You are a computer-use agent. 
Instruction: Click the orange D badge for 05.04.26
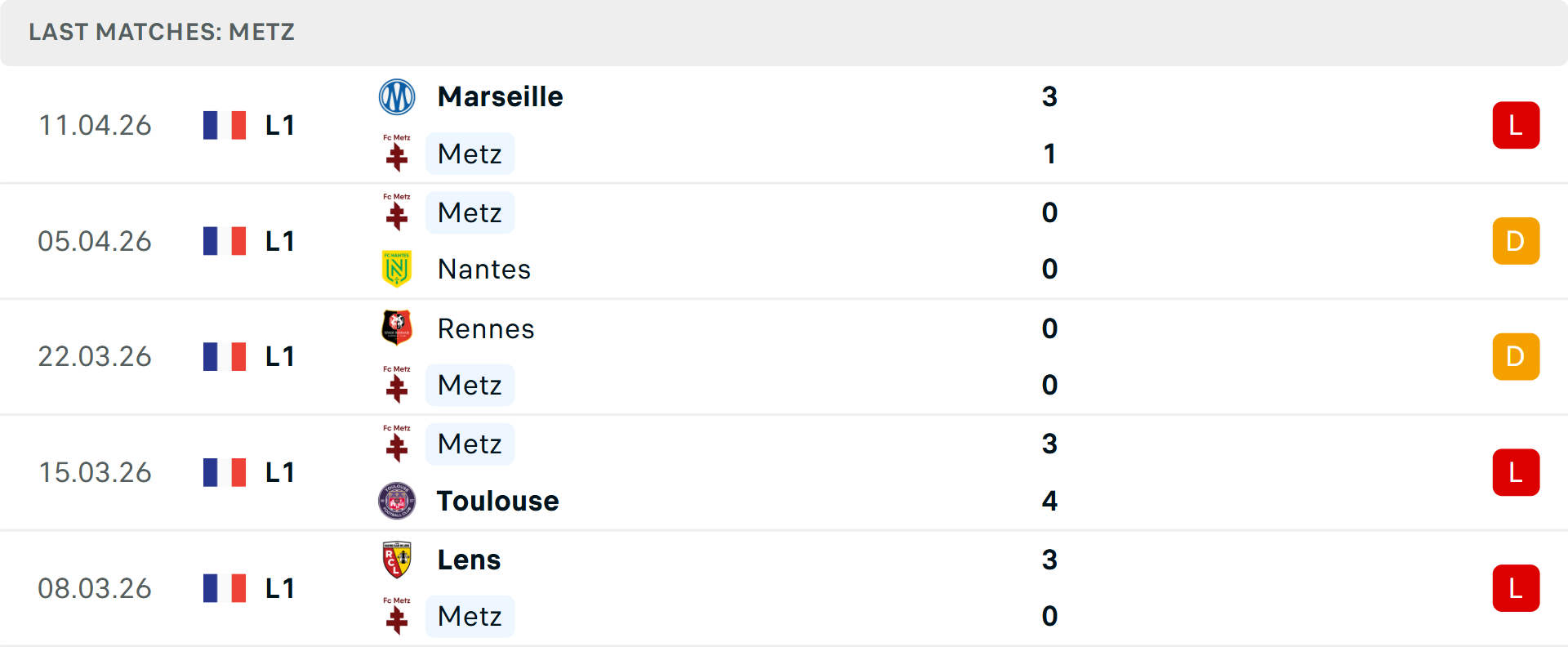click(x=1515, y=241)
